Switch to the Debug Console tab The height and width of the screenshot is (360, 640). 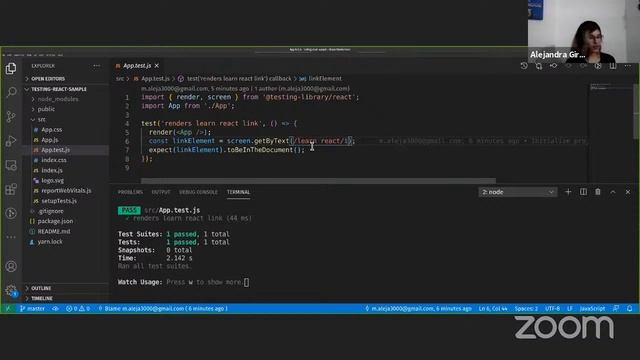pyautogui.click(x=198, y=192)
